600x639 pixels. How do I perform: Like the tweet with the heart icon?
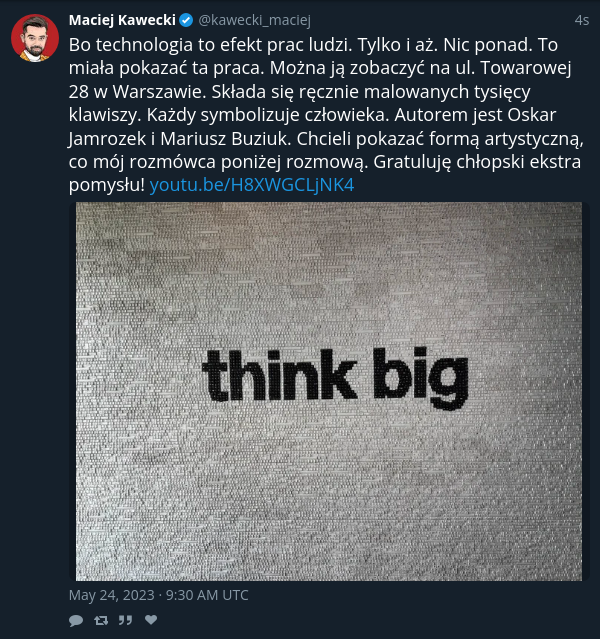coord(151,620)
